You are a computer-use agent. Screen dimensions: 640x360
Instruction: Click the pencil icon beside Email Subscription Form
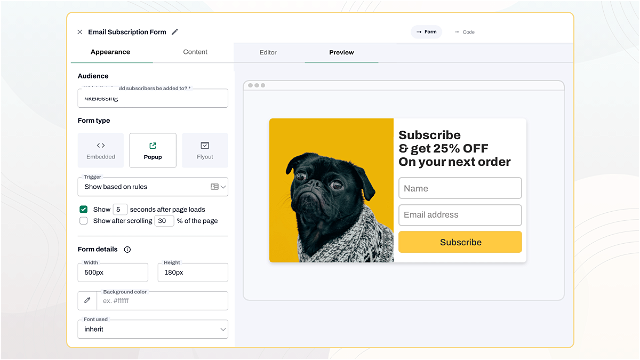tap(175, 32)
